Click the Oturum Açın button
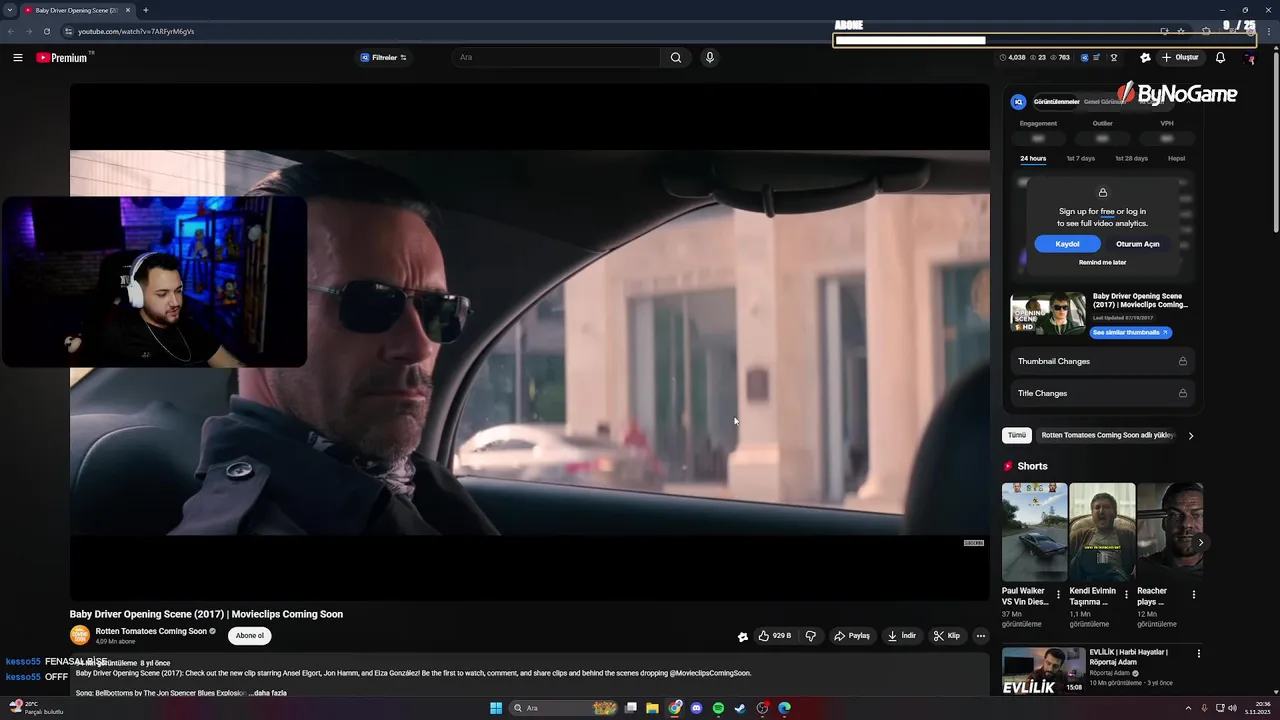 [1138, 244]
